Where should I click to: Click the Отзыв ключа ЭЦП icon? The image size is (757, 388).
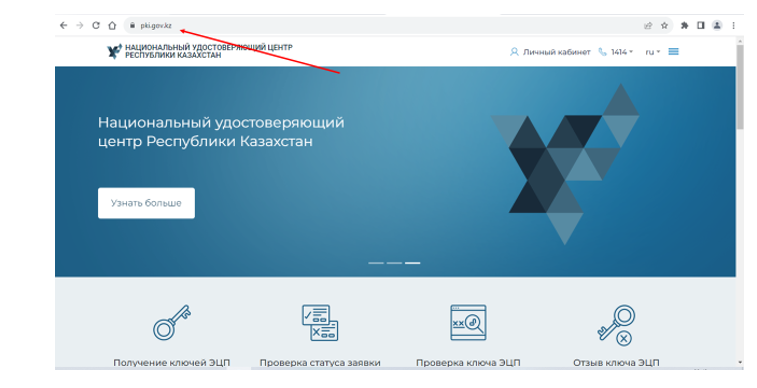click(616, 325)
